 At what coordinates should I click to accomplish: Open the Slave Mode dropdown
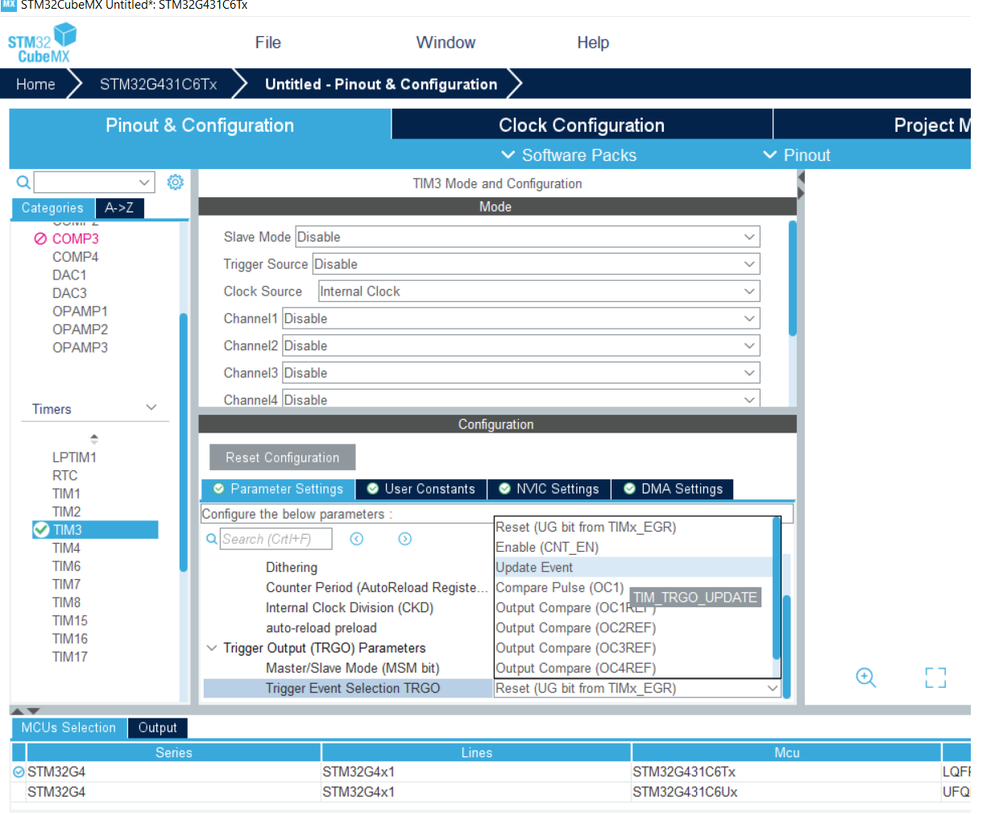pos(528,237)
